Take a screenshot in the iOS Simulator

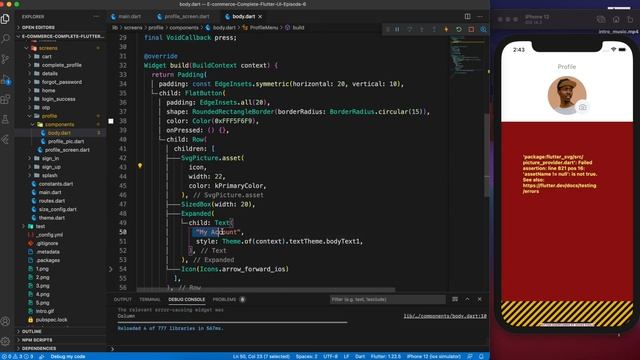pyautogui.click(x=601, y=19)
